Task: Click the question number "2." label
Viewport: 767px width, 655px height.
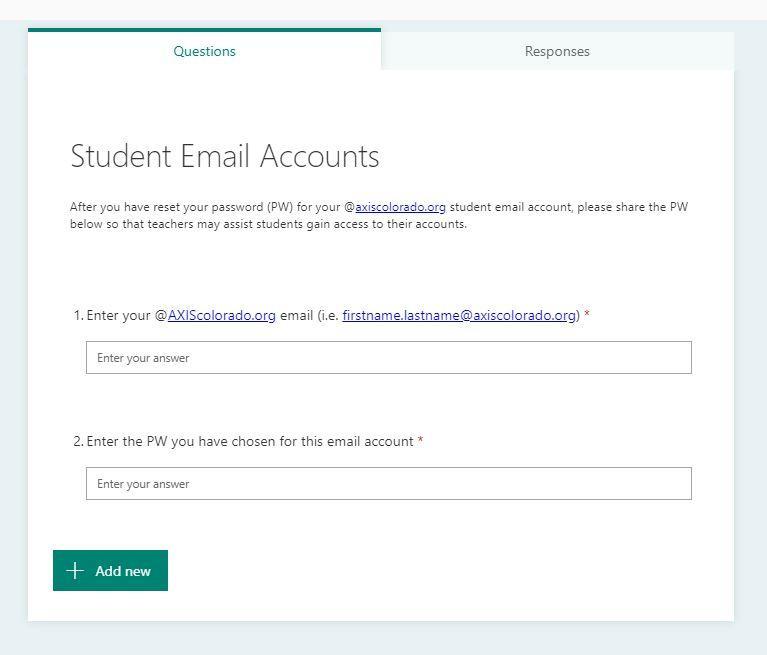Action: coord(79,441)
